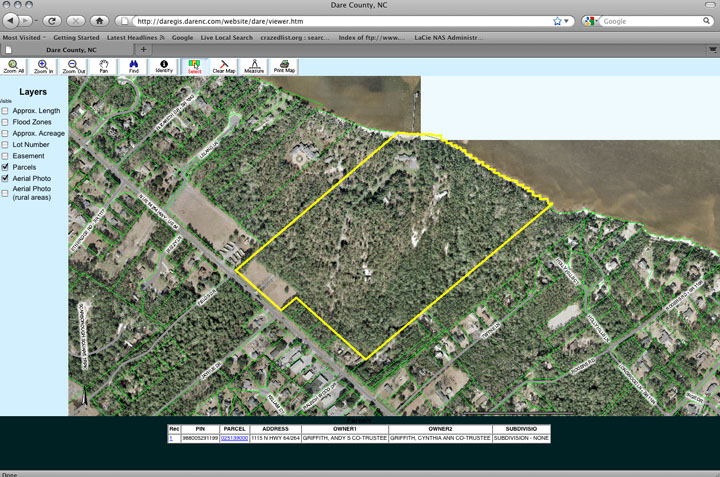Viewport: 720px width, 477px height.
Task: Click the OWNER1 column header
Action: (x=345, y=429)
